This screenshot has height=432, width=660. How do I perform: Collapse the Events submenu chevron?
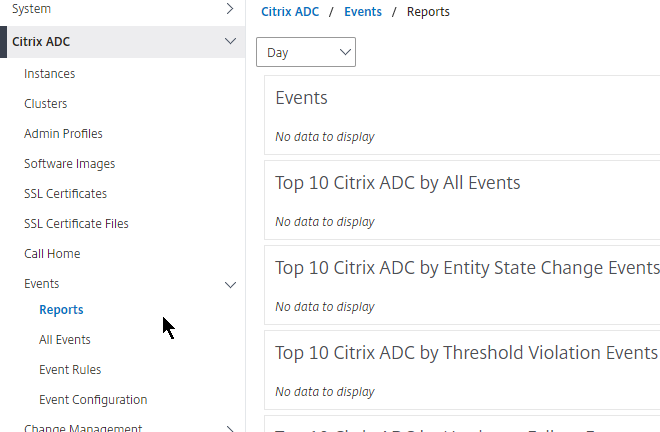coord(230,285)
